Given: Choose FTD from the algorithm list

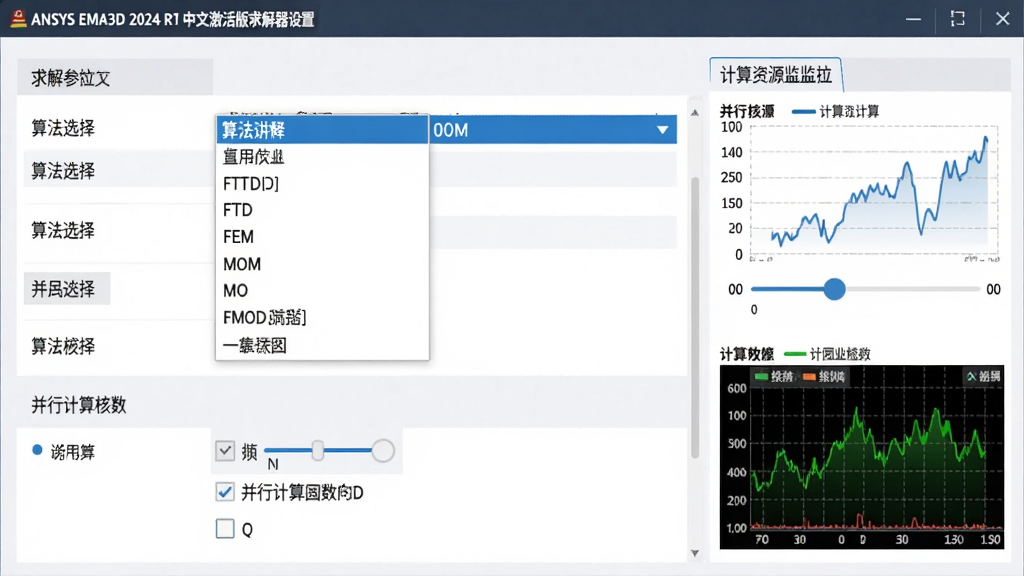Looking at the screenshot, I should point(323,210).
